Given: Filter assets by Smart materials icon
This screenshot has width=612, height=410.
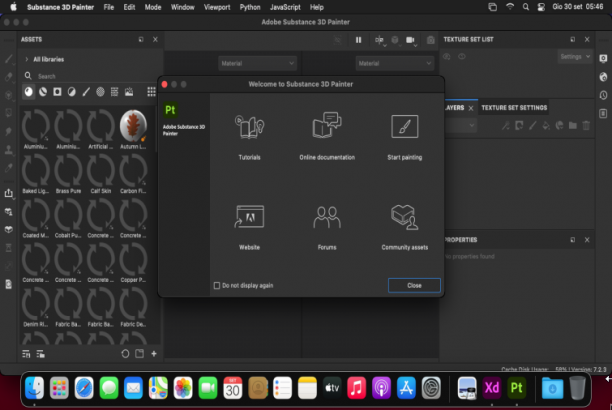Looking at the screenshot, I should (43, 92).
